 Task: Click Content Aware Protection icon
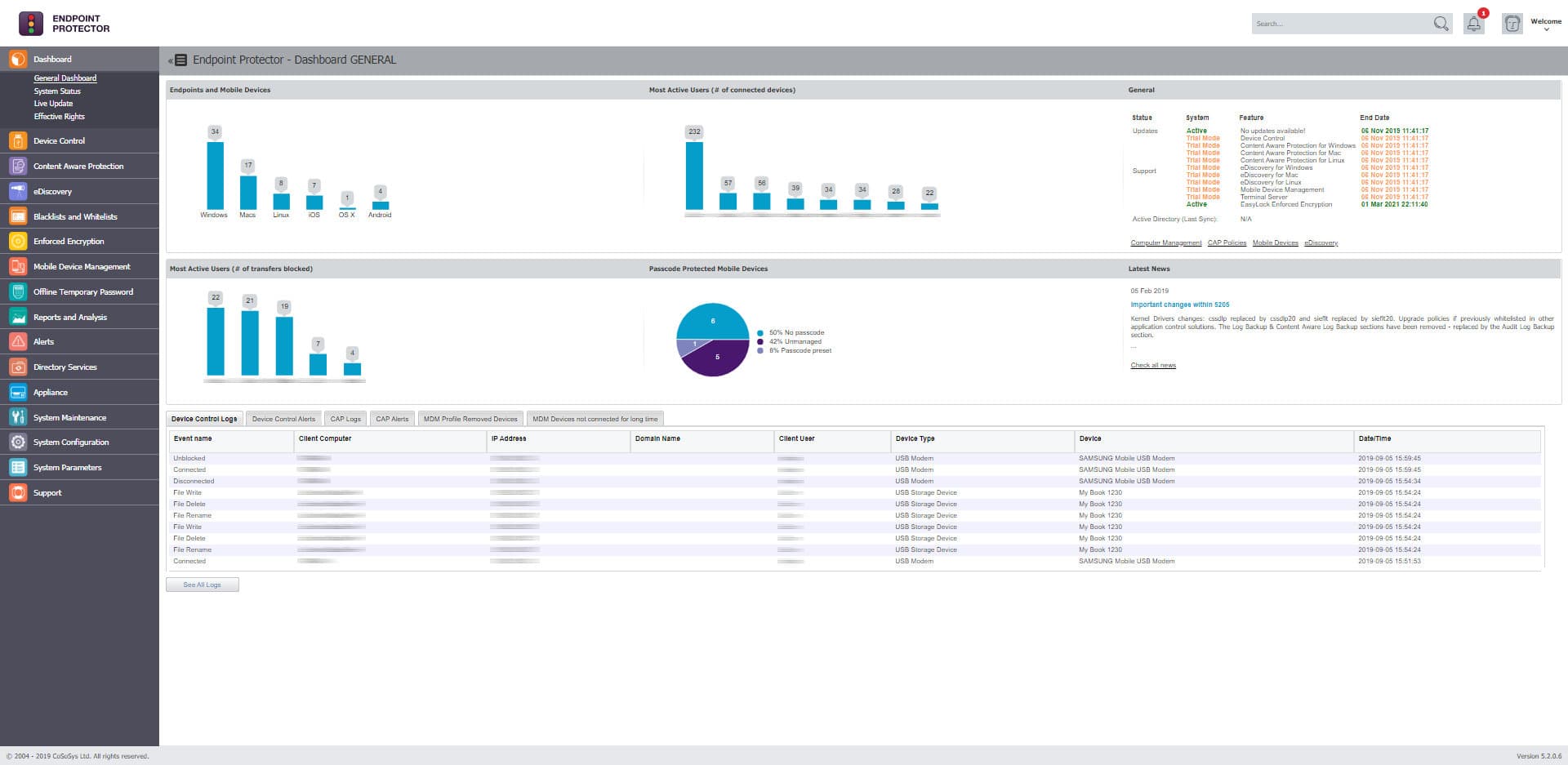tap(18, 166)
